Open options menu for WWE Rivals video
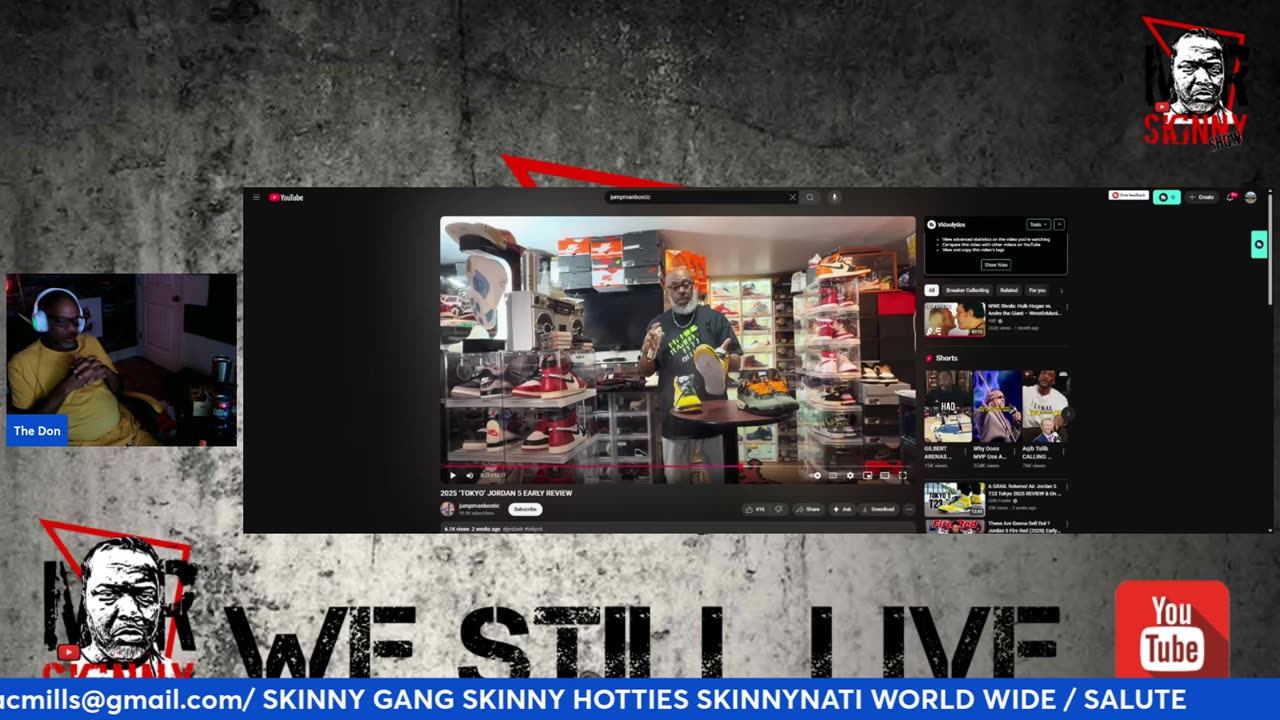The height and width of the screenshot is (720, 1280). pos(1066,307)
